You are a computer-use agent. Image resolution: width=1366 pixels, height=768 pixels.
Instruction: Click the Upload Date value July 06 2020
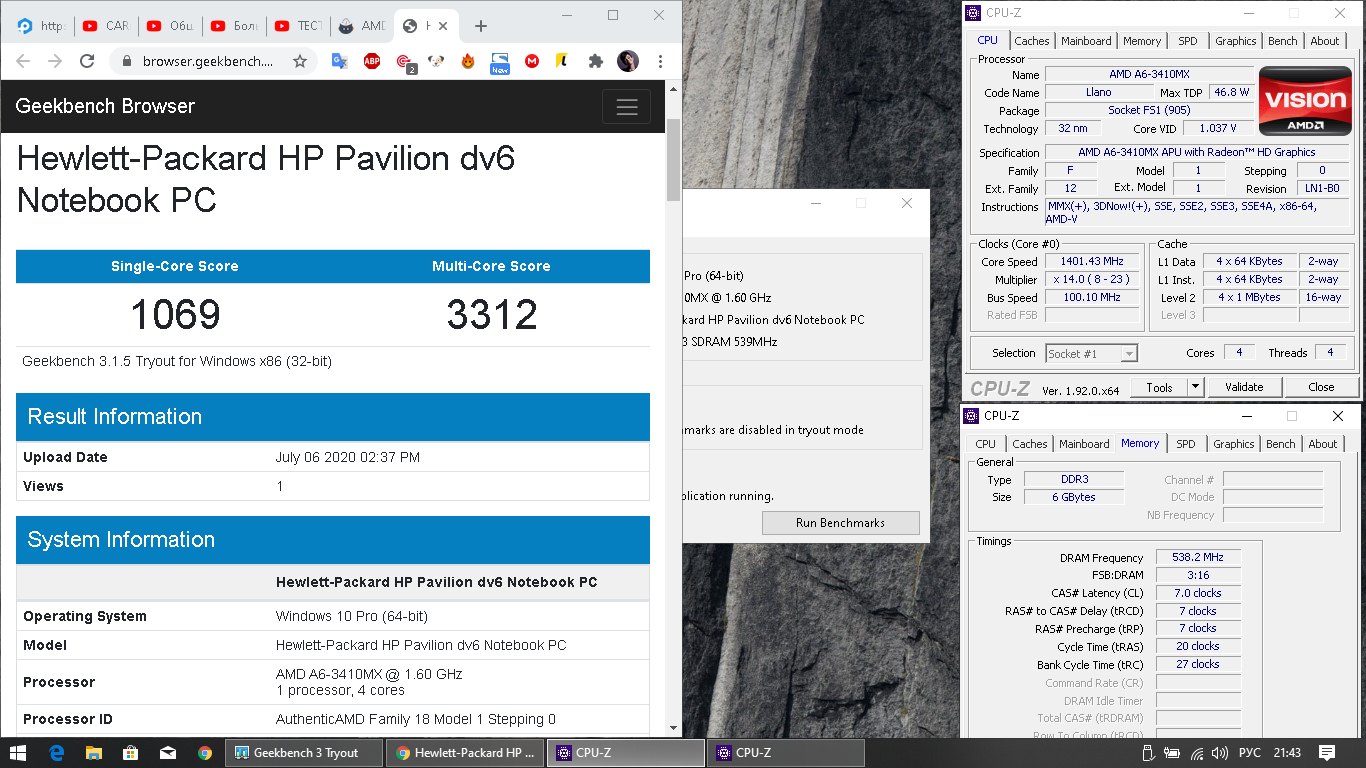click(347, 457)
